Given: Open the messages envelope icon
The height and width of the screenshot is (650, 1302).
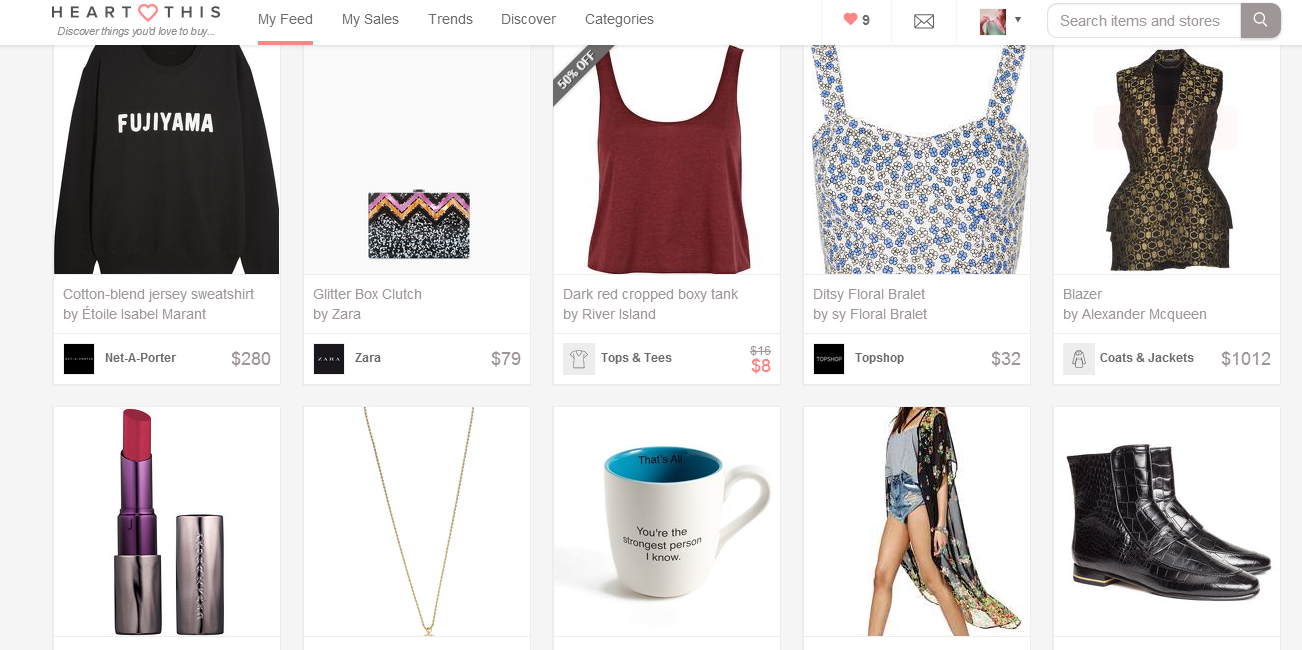Looking at the screenshot, I should coord(924,21).
